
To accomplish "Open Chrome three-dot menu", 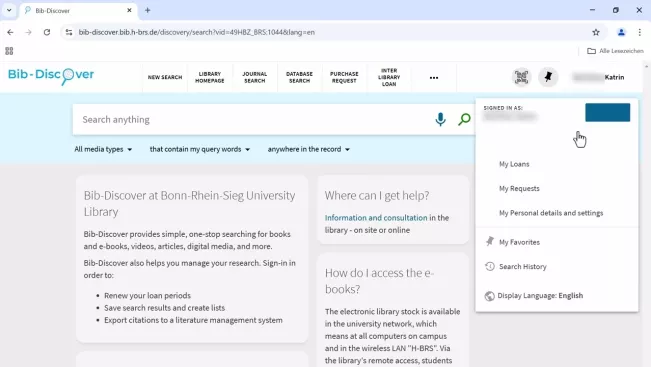I will click(x=639, y=32).
